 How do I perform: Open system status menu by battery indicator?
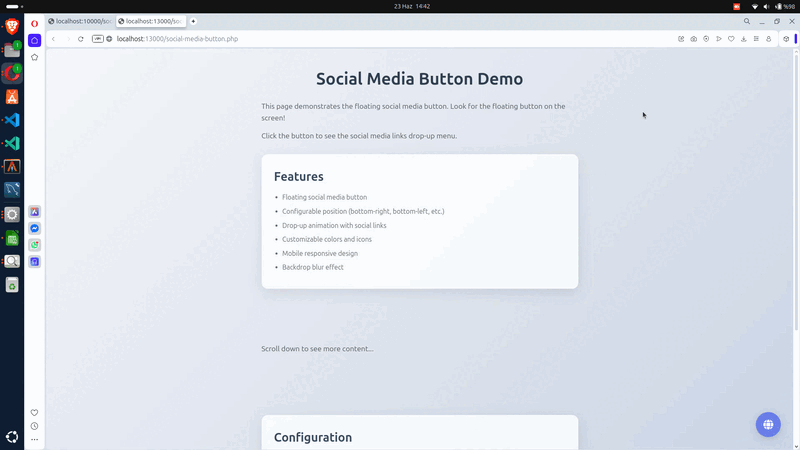785,6
